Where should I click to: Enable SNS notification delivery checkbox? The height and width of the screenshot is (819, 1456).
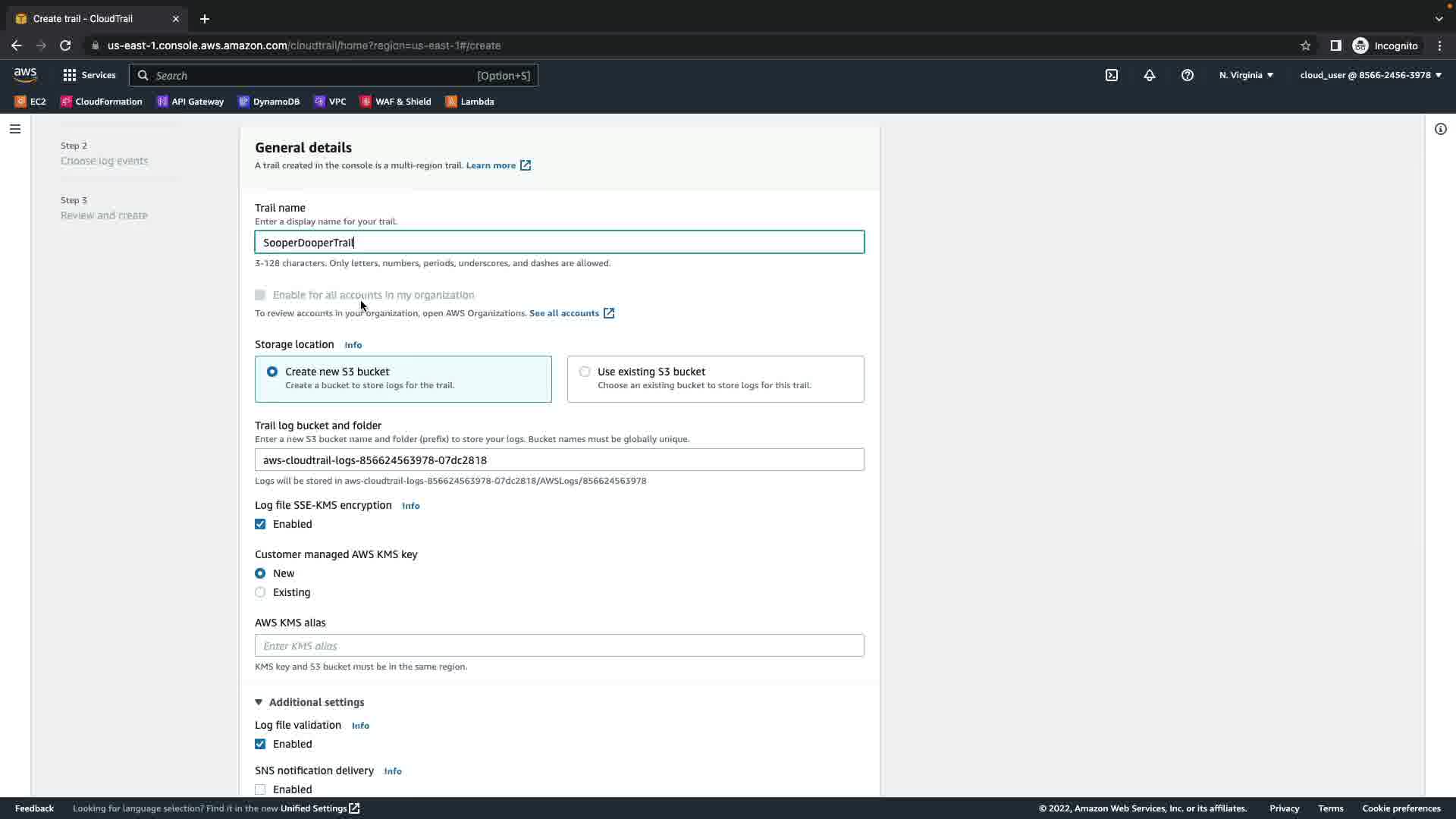tap(260, 789)
